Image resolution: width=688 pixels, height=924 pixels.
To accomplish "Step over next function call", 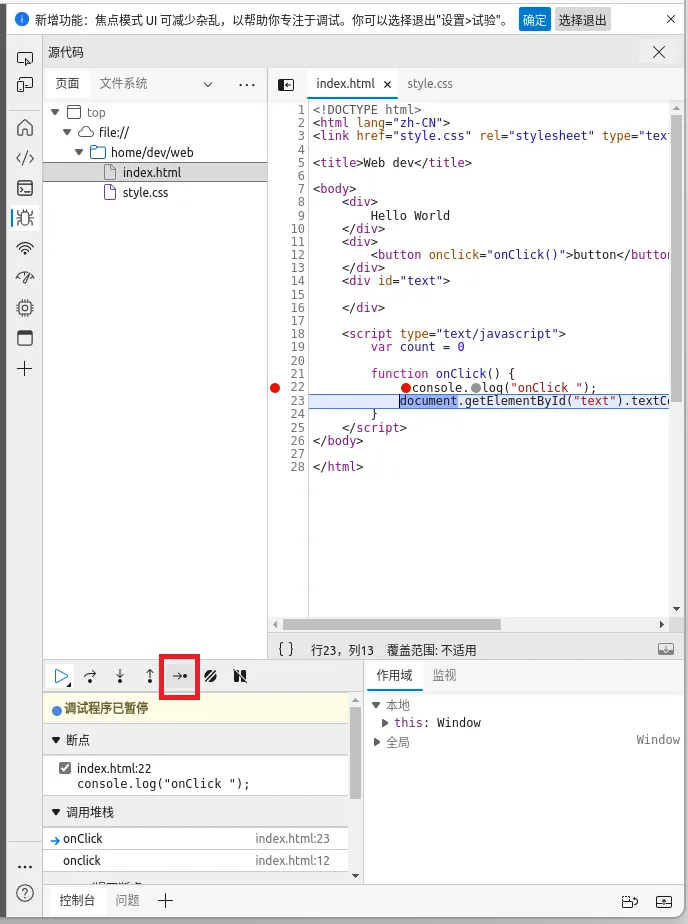I will pyautogui.click(x=90, y=676).
